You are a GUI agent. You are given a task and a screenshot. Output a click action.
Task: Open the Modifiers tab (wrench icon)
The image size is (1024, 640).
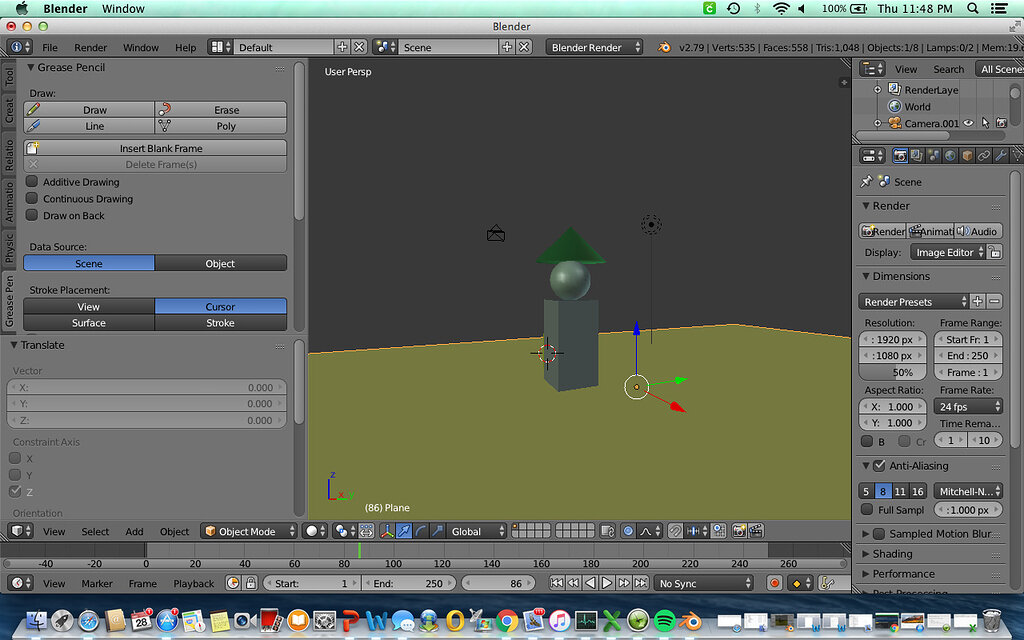(x=1000, y=155)
